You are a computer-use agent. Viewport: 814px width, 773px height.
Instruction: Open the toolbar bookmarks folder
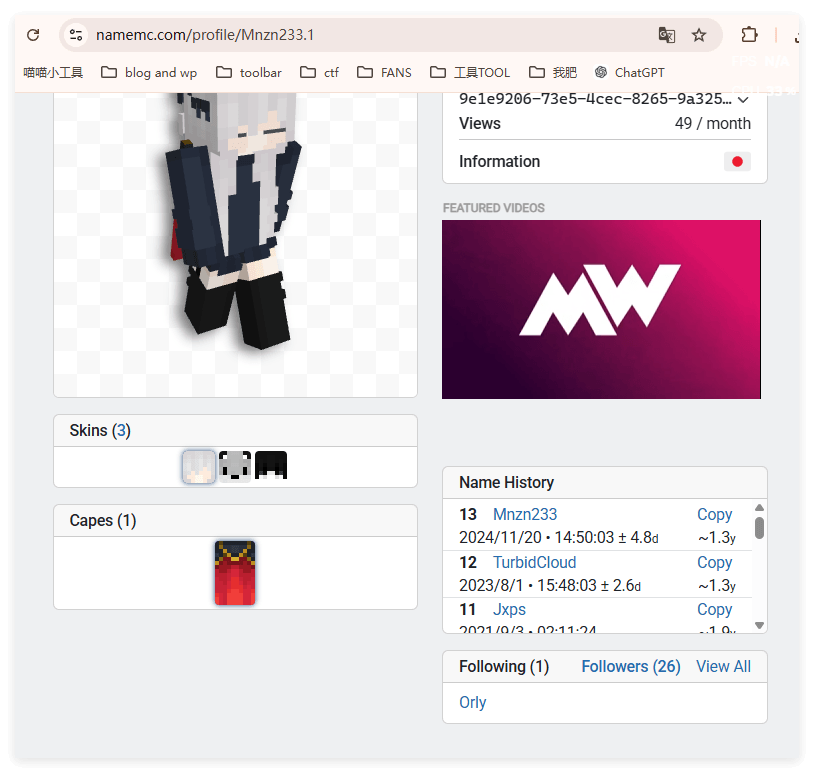[250, 72]
